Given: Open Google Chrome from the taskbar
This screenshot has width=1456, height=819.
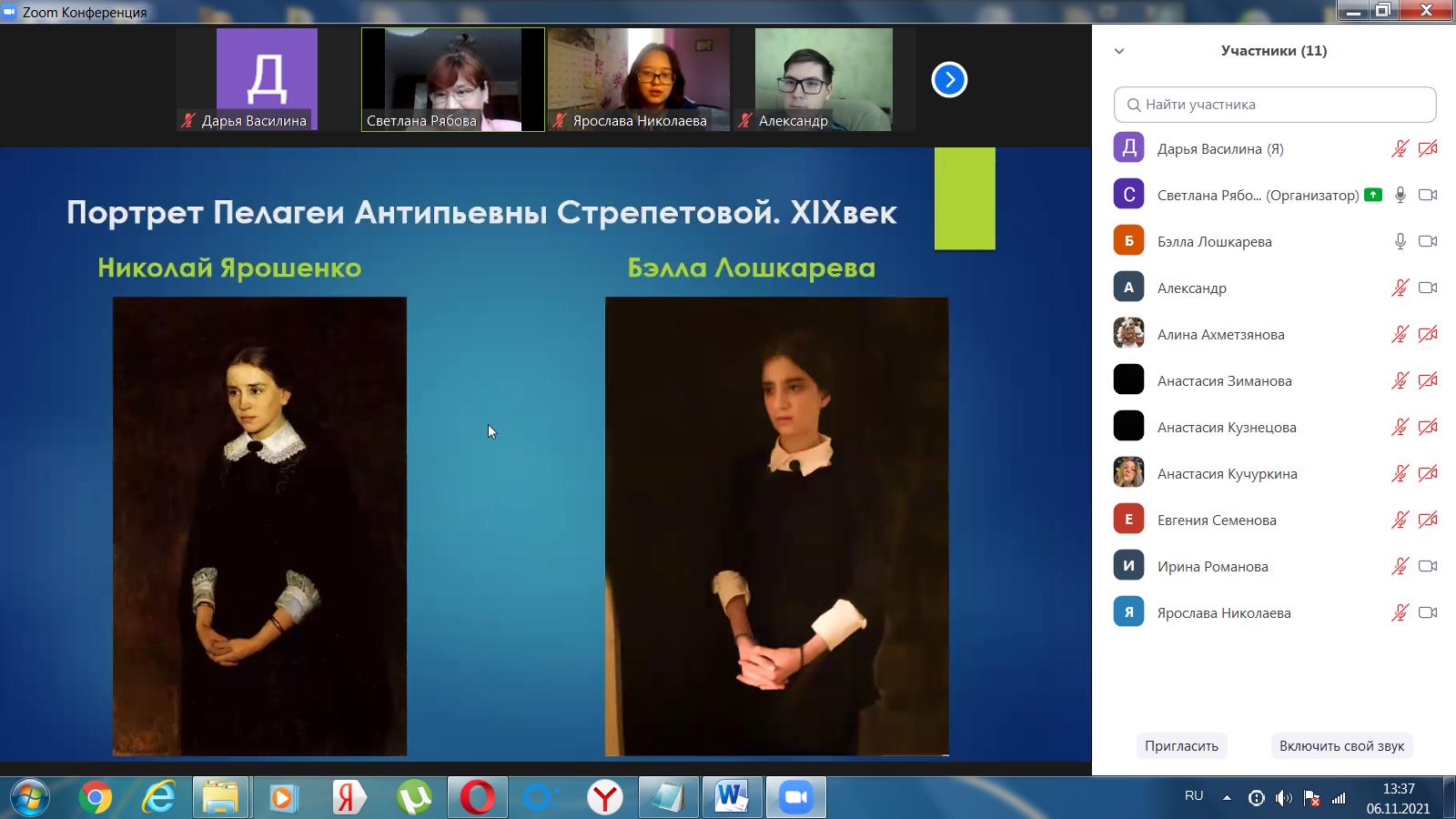Looking at the screenshot, I should click(96, 798).
